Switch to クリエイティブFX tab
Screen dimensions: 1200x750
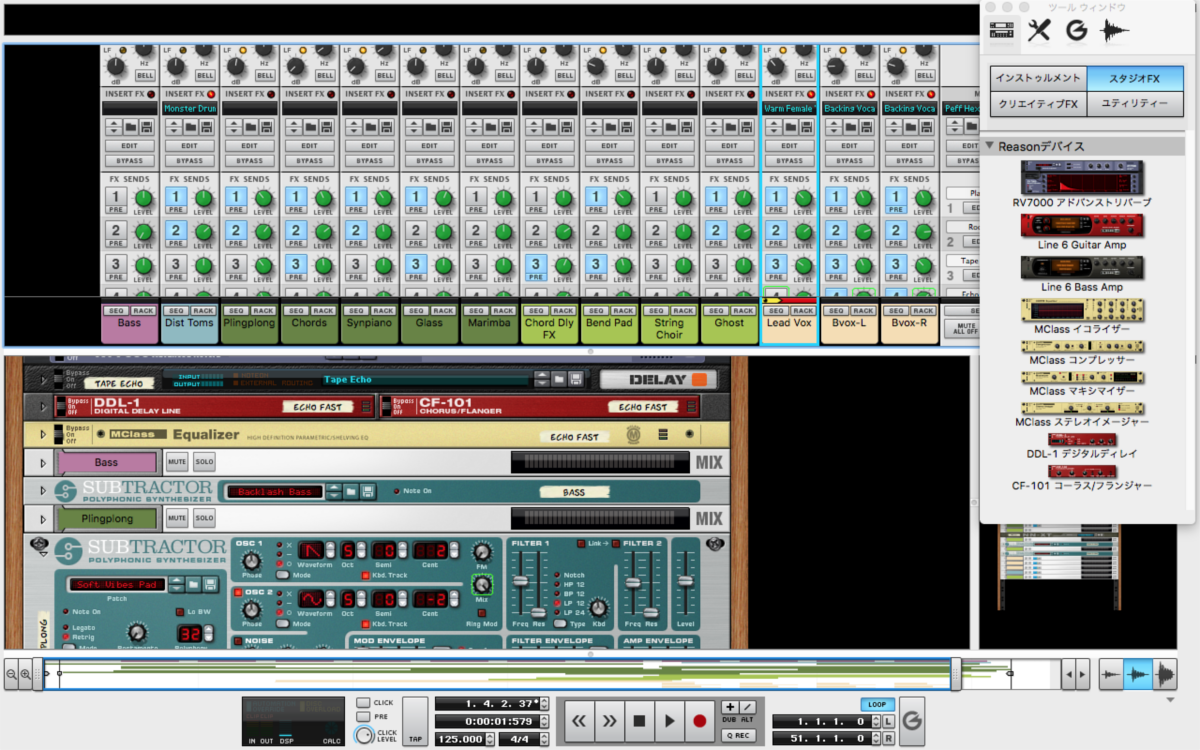tap(1038, 103)
